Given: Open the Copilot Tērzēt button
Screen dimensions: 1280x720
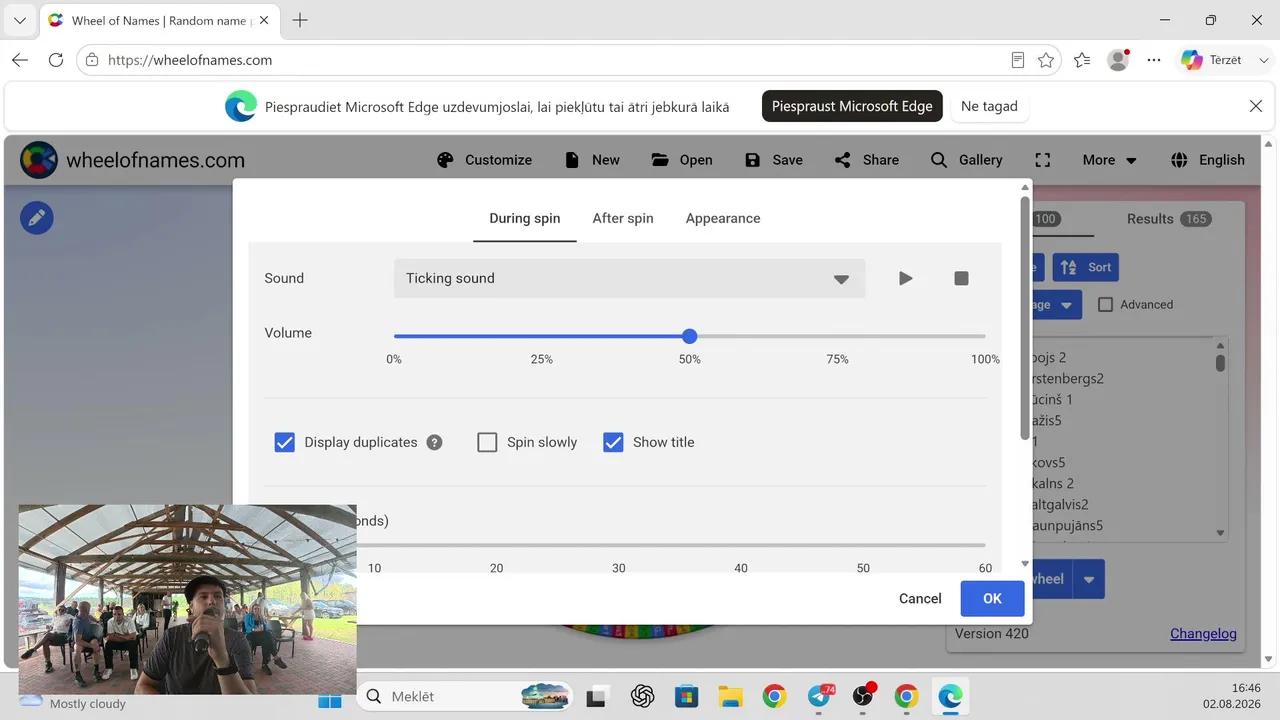Looking at the screenshot, I should coord(1212,60).
